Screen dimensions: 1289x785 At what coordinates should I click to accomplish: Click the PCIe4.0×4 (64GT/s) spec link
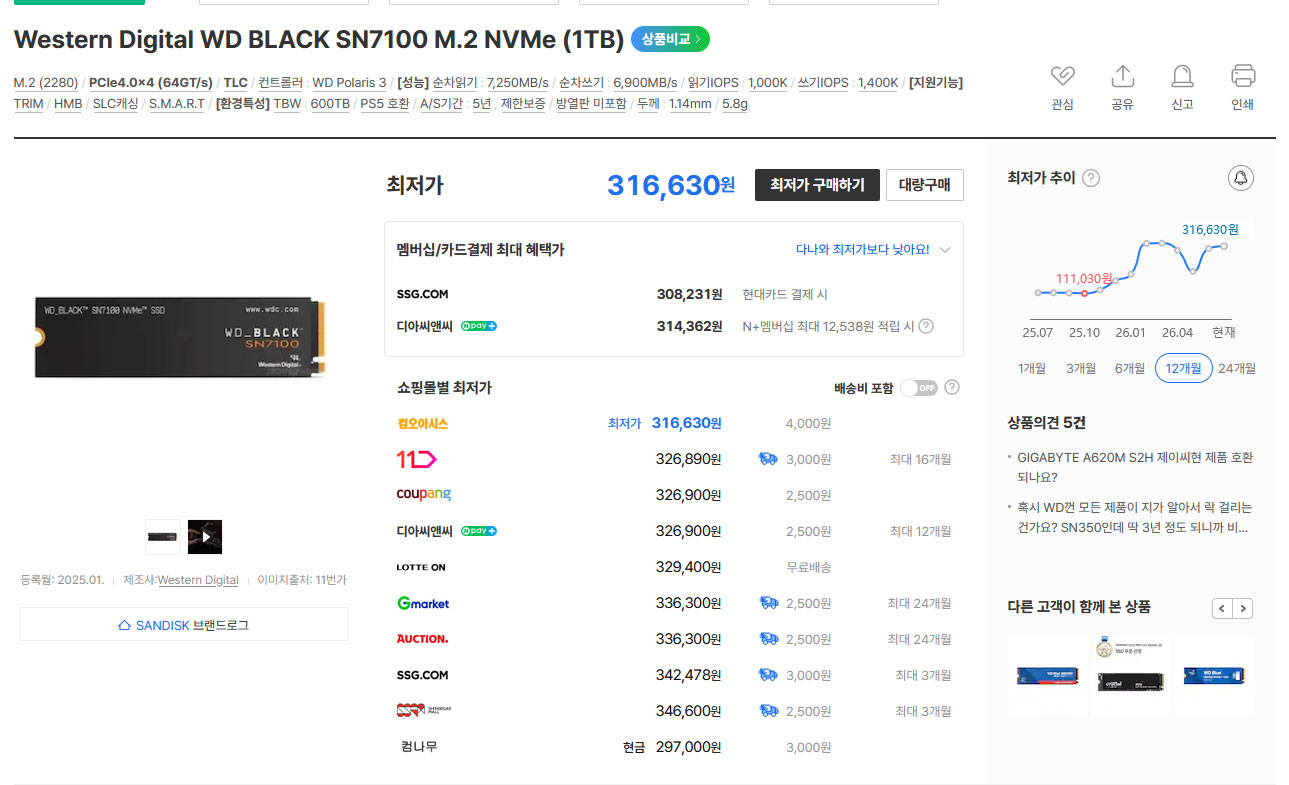coord(151,82)
